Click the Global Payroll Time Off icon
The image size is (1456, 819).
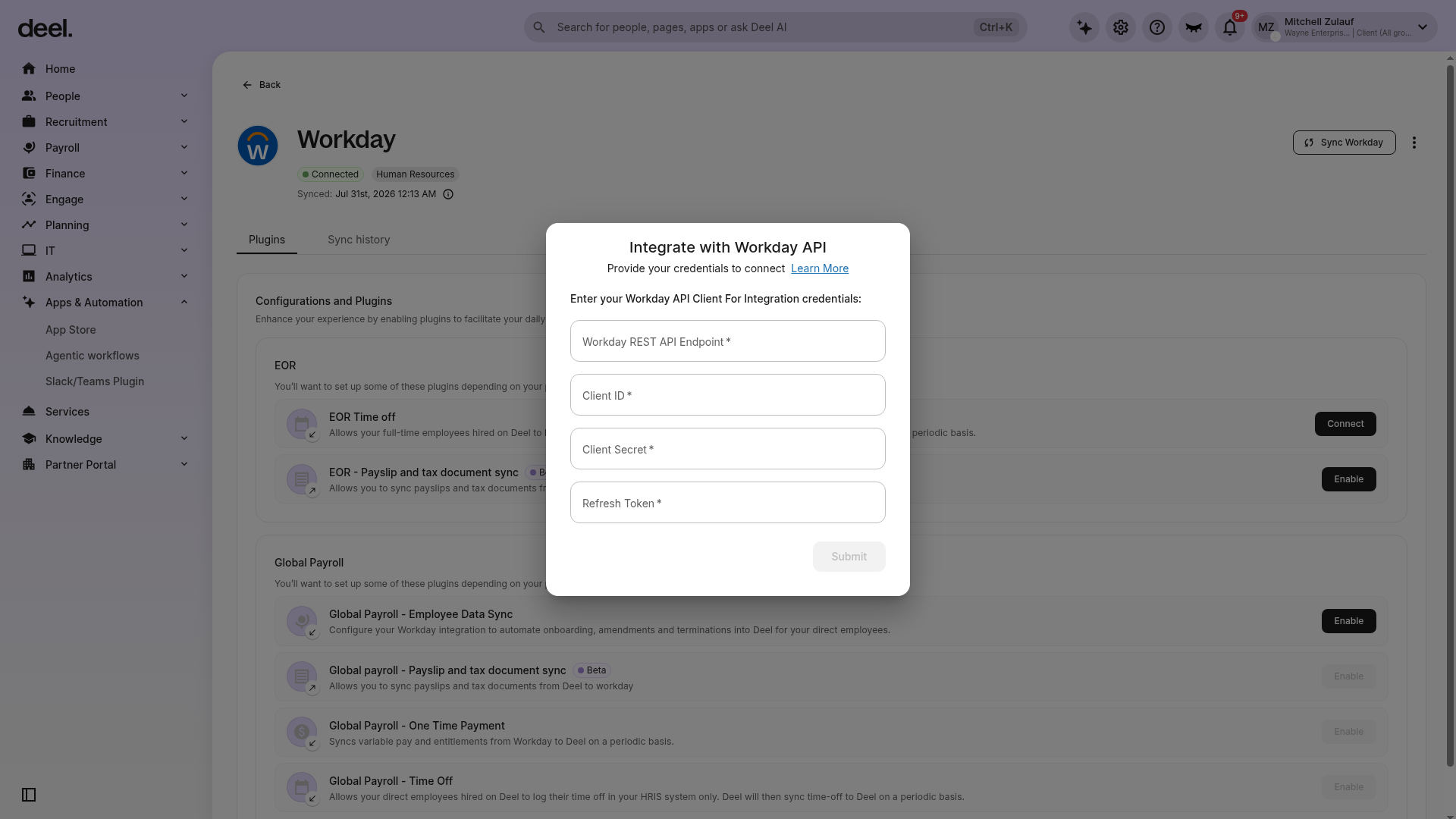(x=302, y=787)
